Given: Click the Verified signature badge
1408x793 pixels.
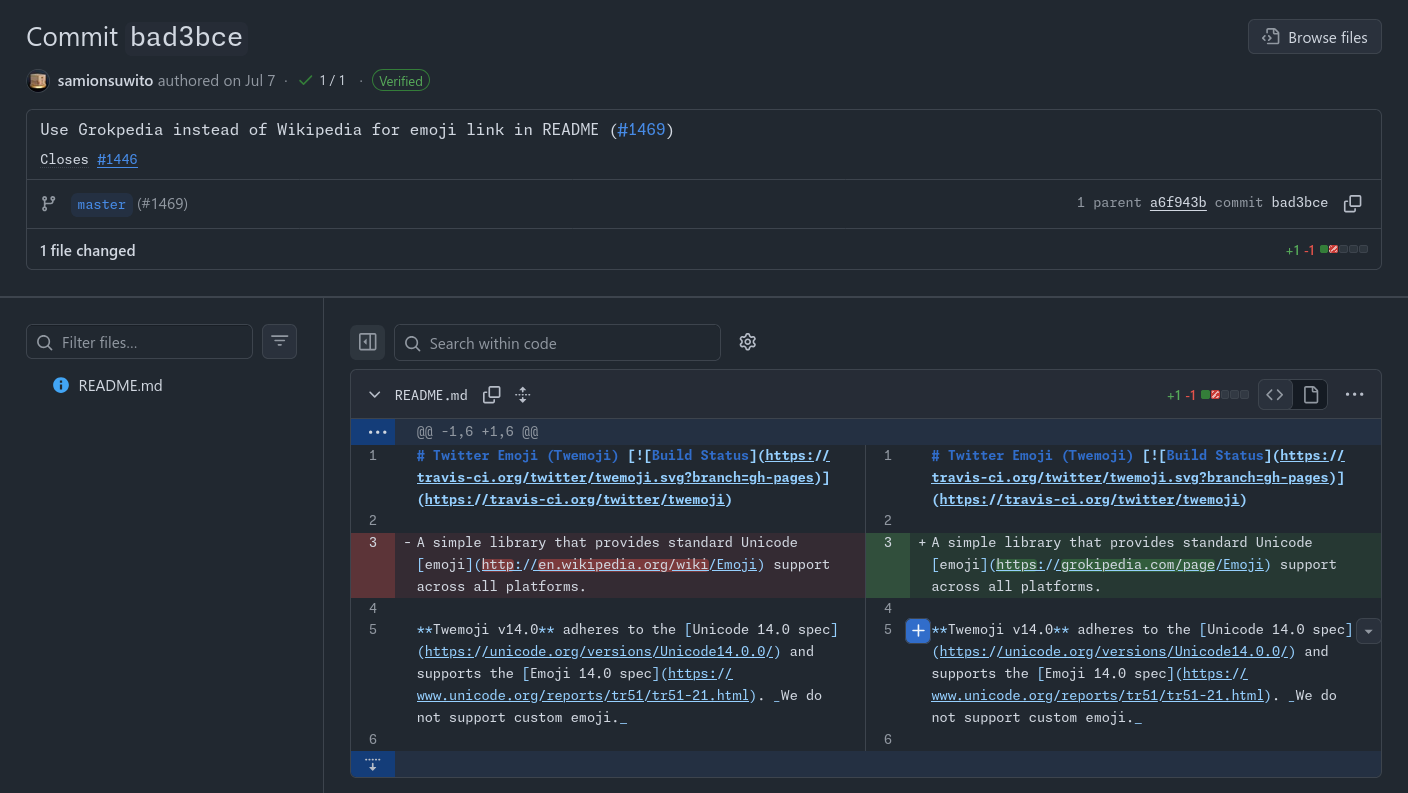Looking at the screenshot, I should point(401,81).
